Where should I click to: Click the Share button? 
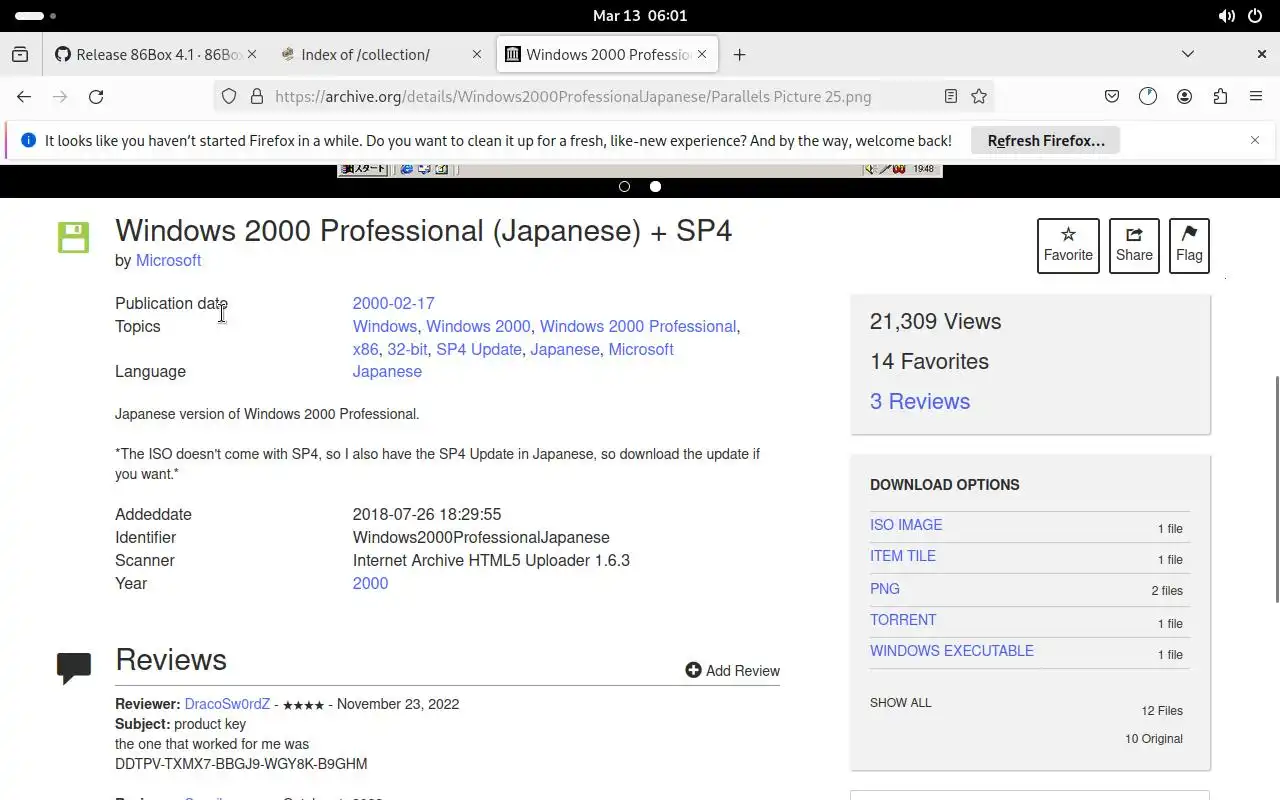[1134, 245]
